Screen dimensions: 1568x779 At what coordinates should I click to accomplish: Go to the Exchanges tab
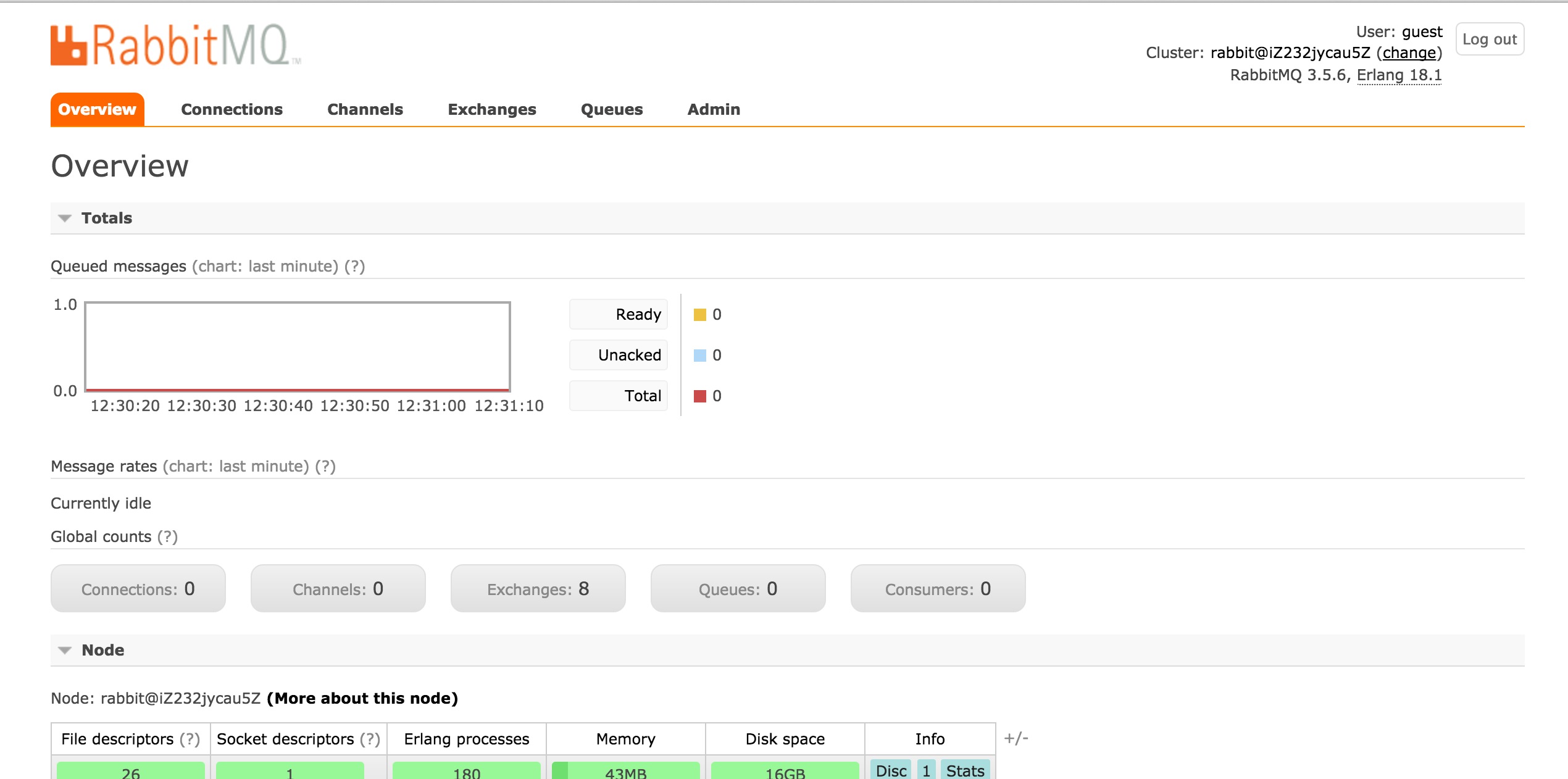pyautogui.click(x=492, y=109)
